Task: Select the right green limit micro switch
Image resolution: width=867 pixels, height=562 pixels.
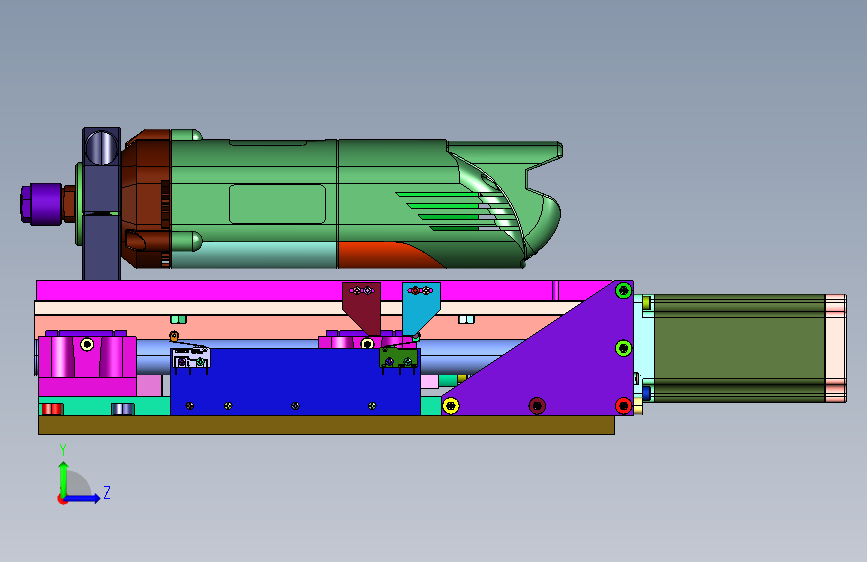Action: pos(398,358)
